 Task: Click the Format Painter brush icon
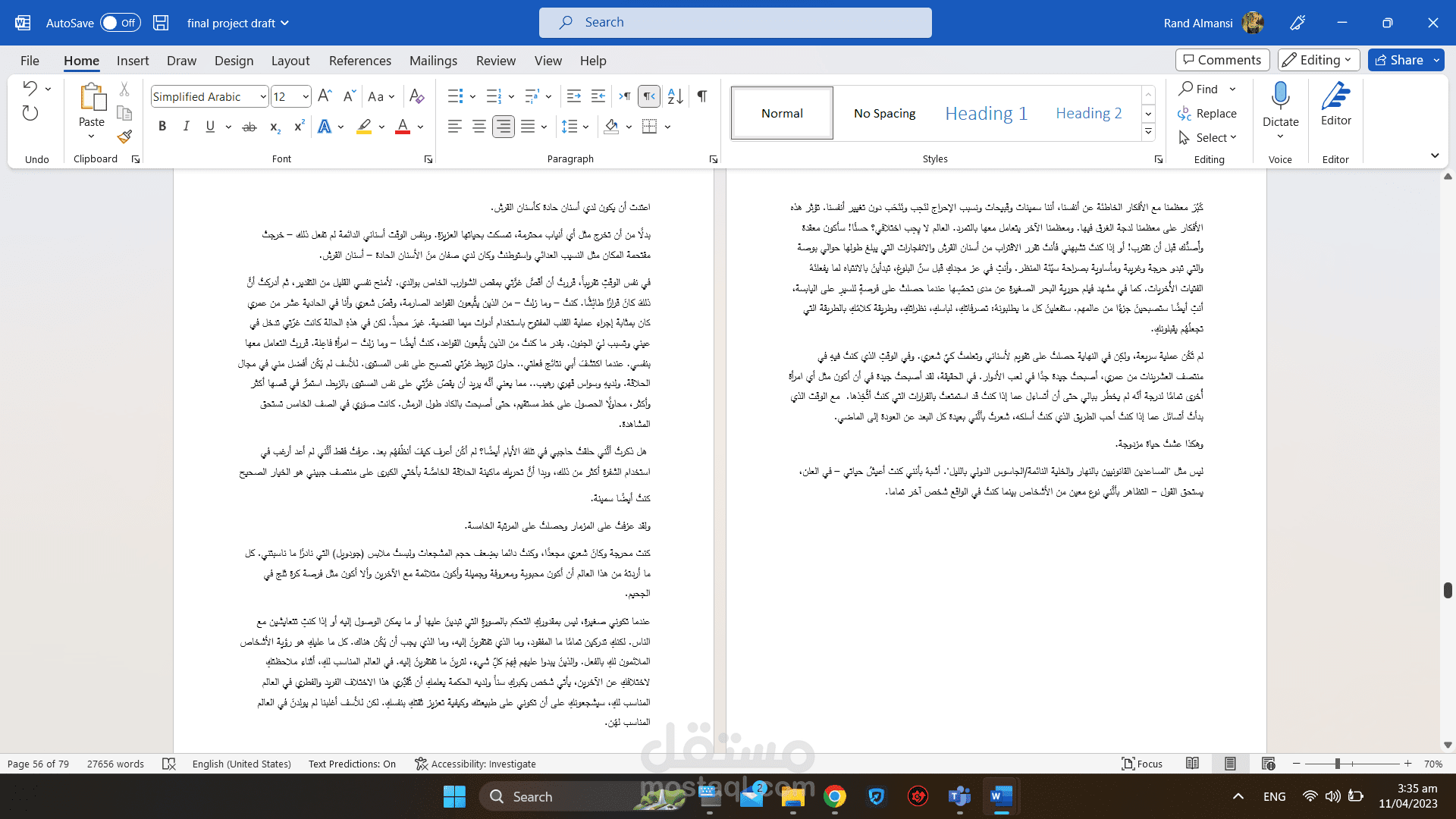tap(124, 136)
